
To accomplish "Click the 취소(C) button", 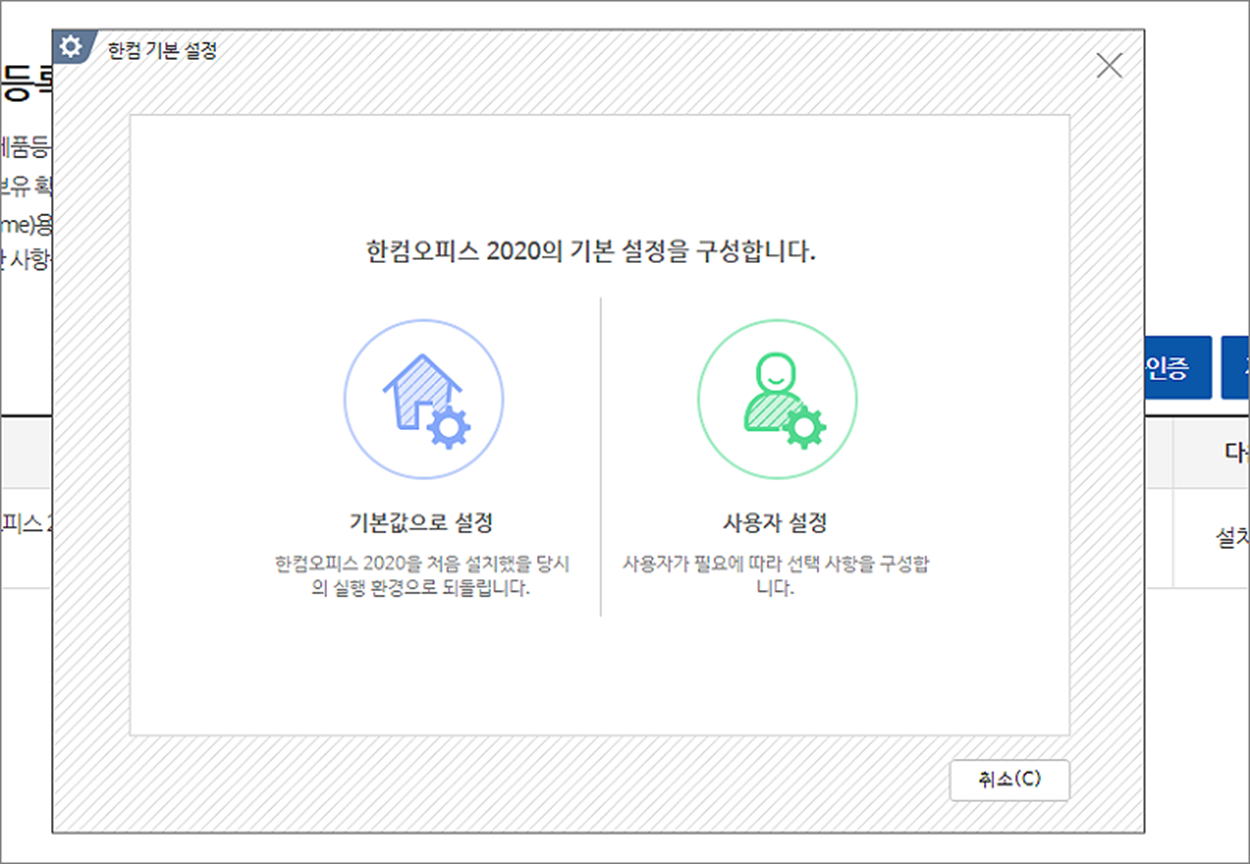I will click(x=1009, y=780).
